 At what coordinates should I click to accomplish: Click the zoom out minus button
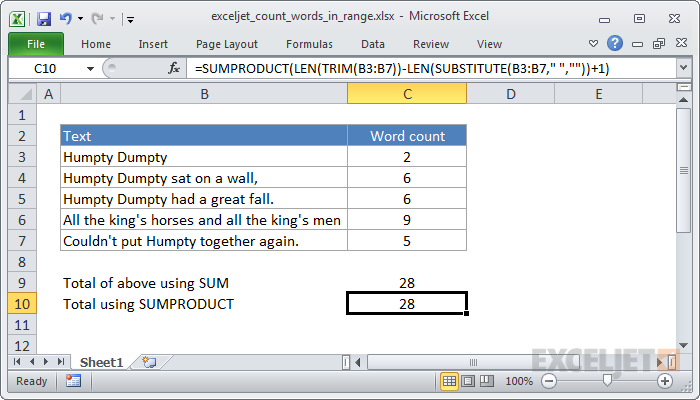click(x=549, y=381)
